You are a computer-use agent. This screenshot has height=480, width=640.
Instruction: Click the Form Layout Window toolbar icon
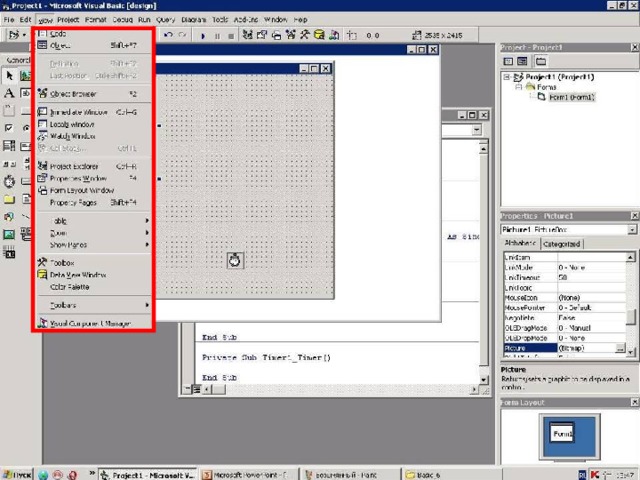tap(276, 35)
